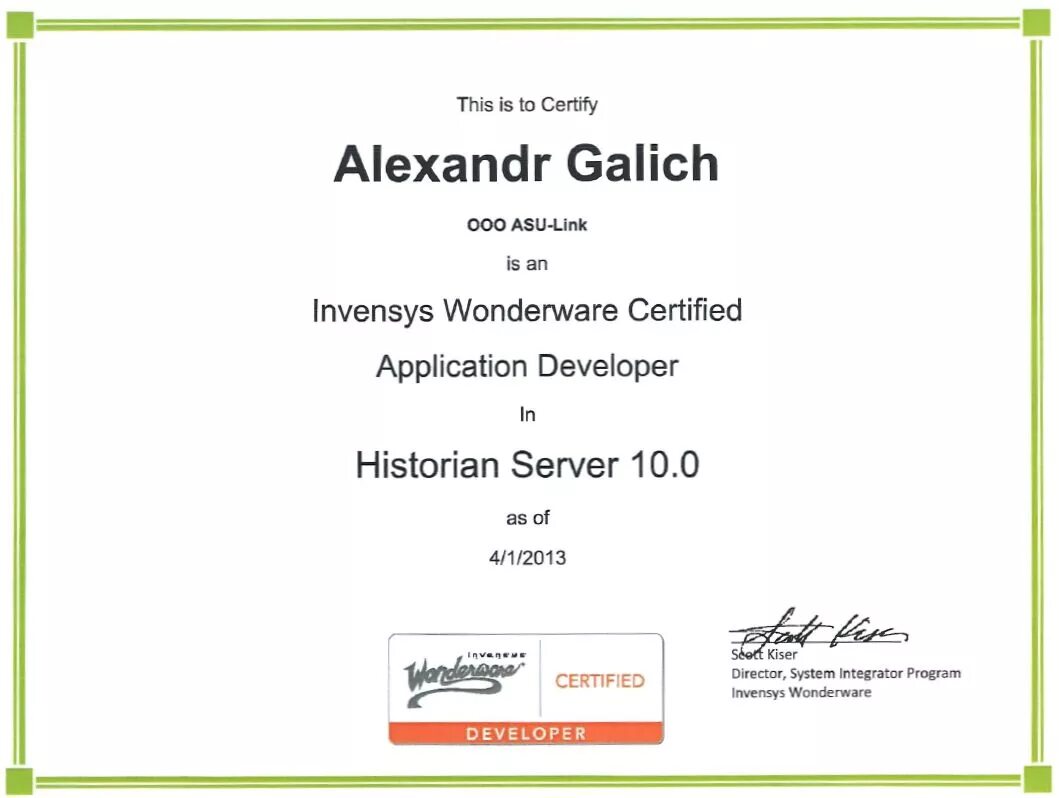Screen dimensions: 1059x798
Task: Click 'Invensys Wonderware Certified' line
Action: tap(527, 311)
